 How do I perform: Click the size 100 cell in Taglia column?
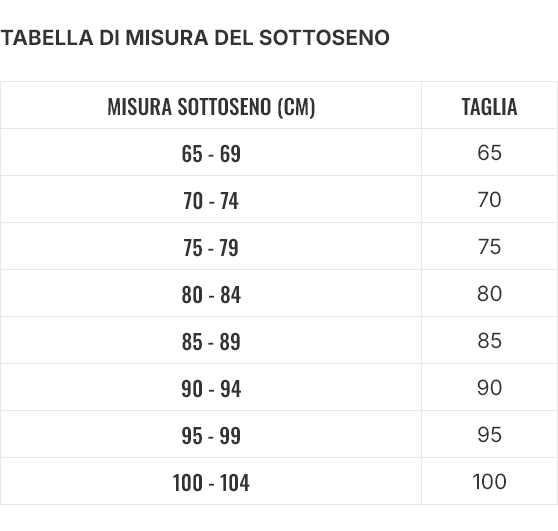pos(489,481)
